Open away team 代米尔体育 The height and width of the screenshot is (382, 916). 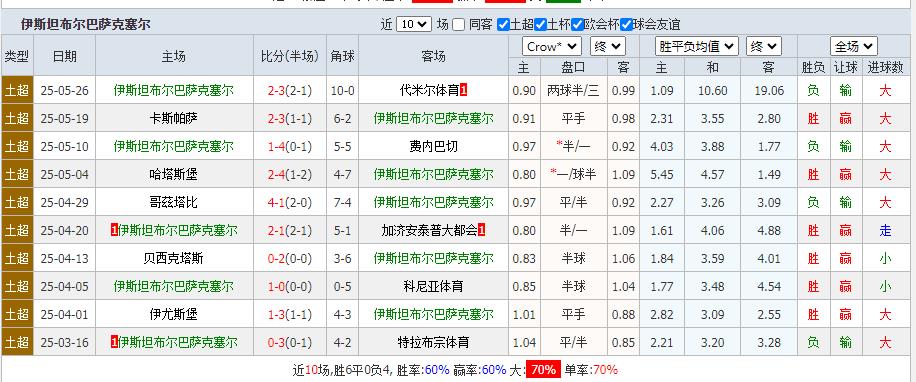tap(429, 91)
